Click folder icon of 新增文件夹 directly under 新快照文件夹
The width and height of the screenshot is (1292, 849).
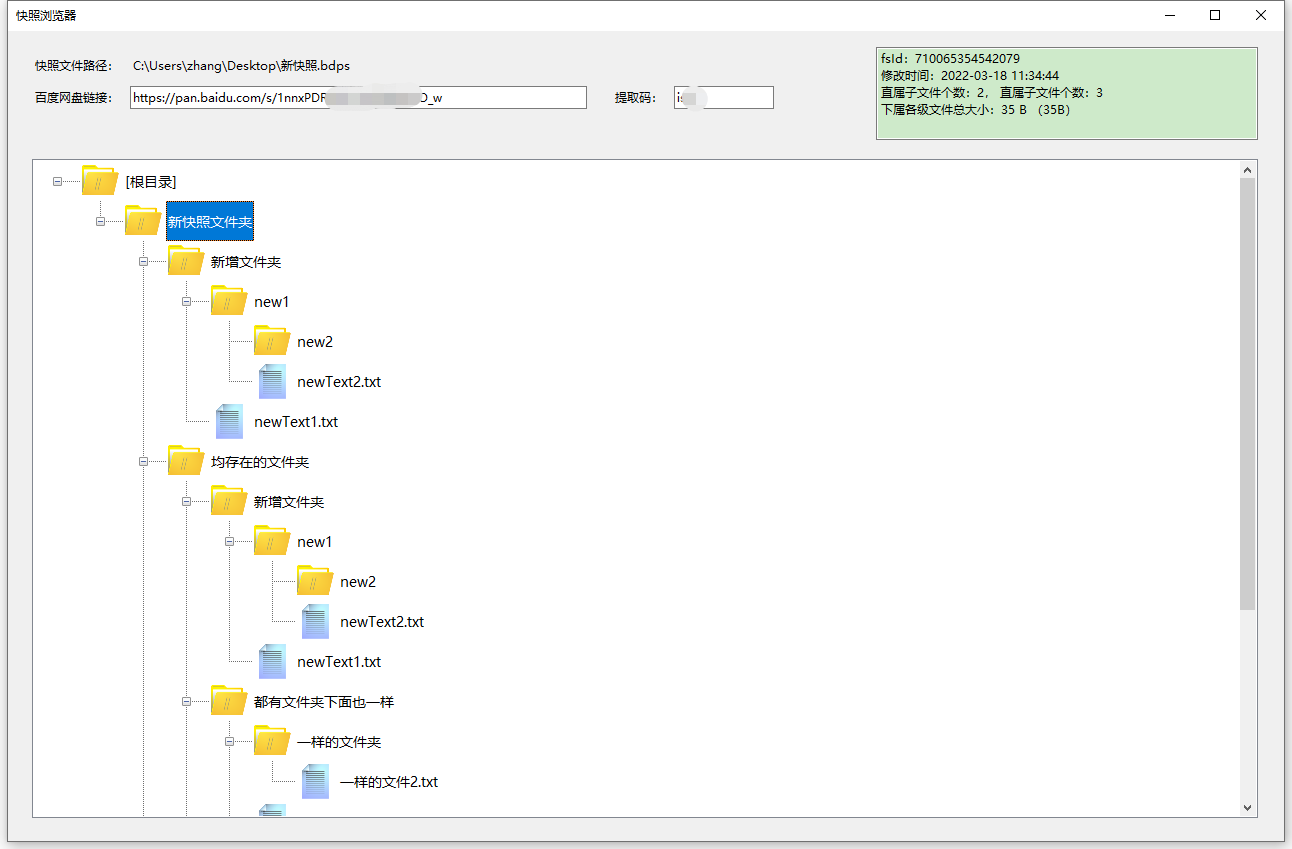(185, 261)
